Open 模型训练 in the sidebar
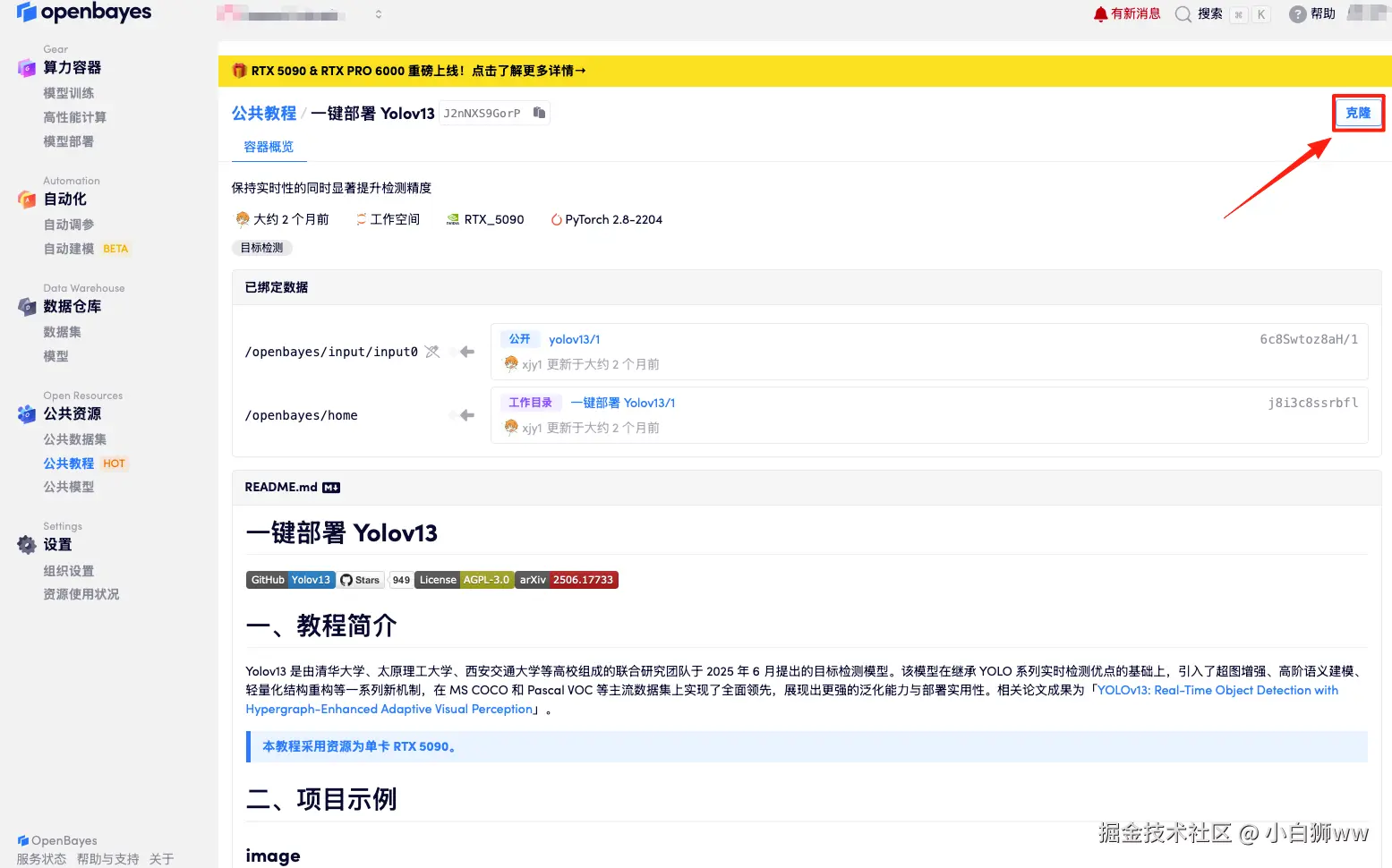This screenshot has width=1392, height=868. [69, 93]
